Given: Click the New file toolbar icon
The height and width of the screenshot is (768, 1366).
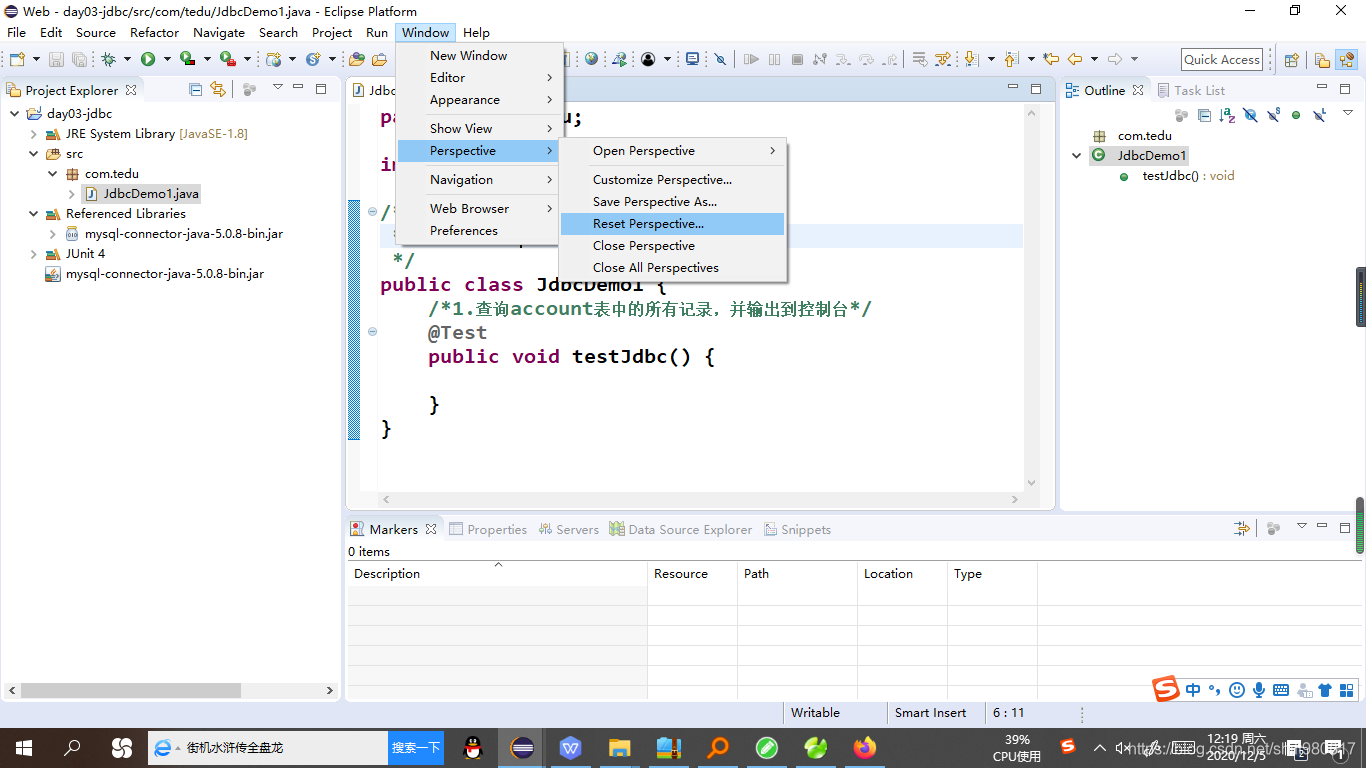Looking at the screenshot, I should (17, 59).
